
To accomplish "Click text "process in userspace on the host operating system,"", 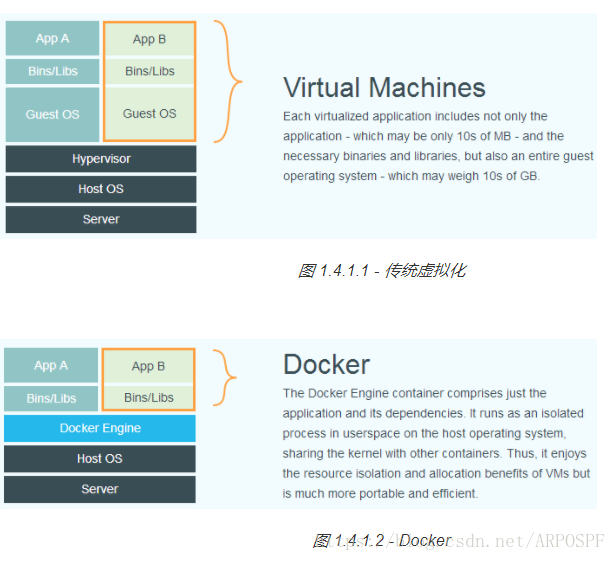I will coord(424,433).
